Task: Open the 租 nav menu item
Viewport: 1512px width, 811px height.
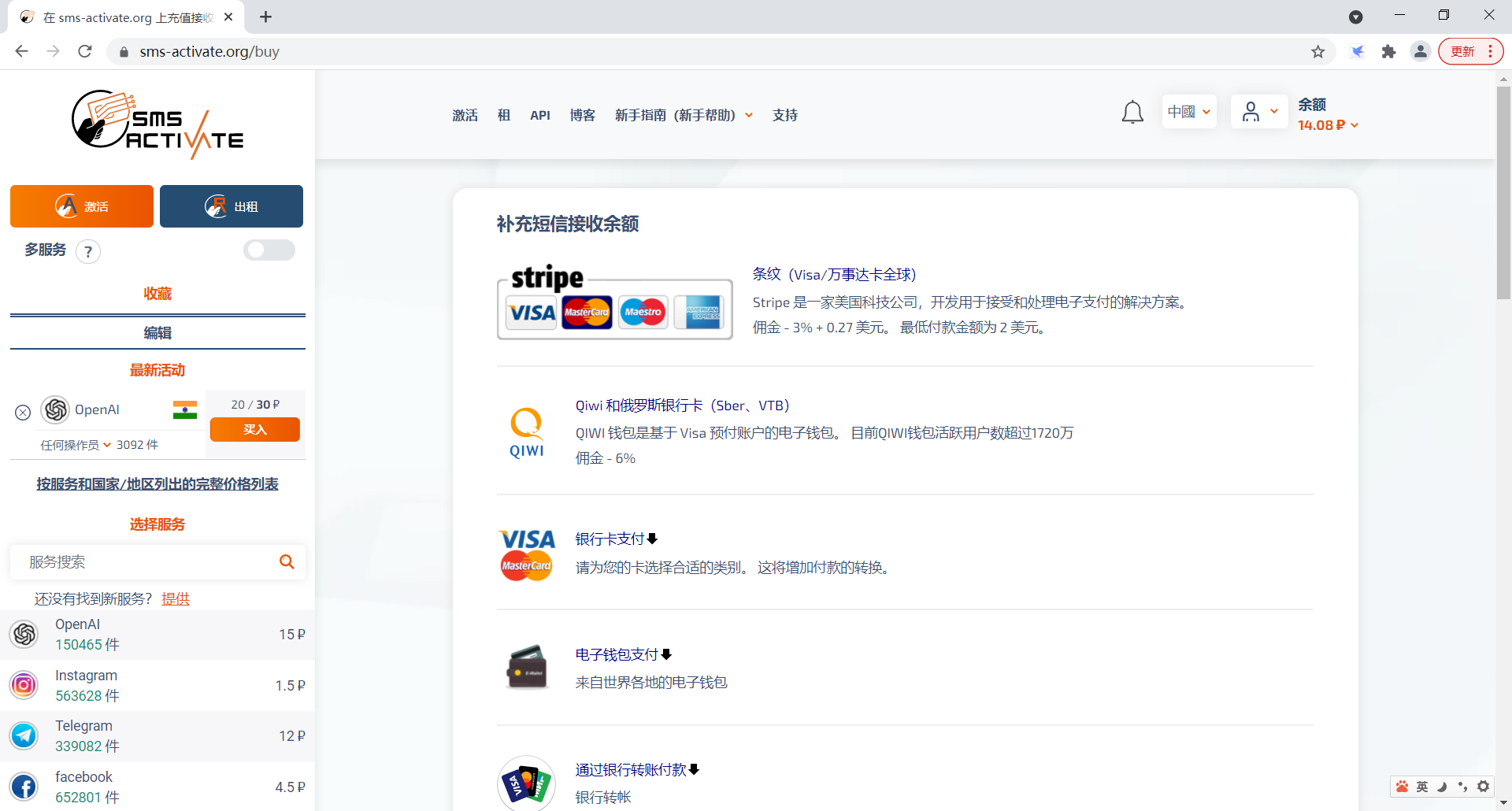Action: coord(504,115)
